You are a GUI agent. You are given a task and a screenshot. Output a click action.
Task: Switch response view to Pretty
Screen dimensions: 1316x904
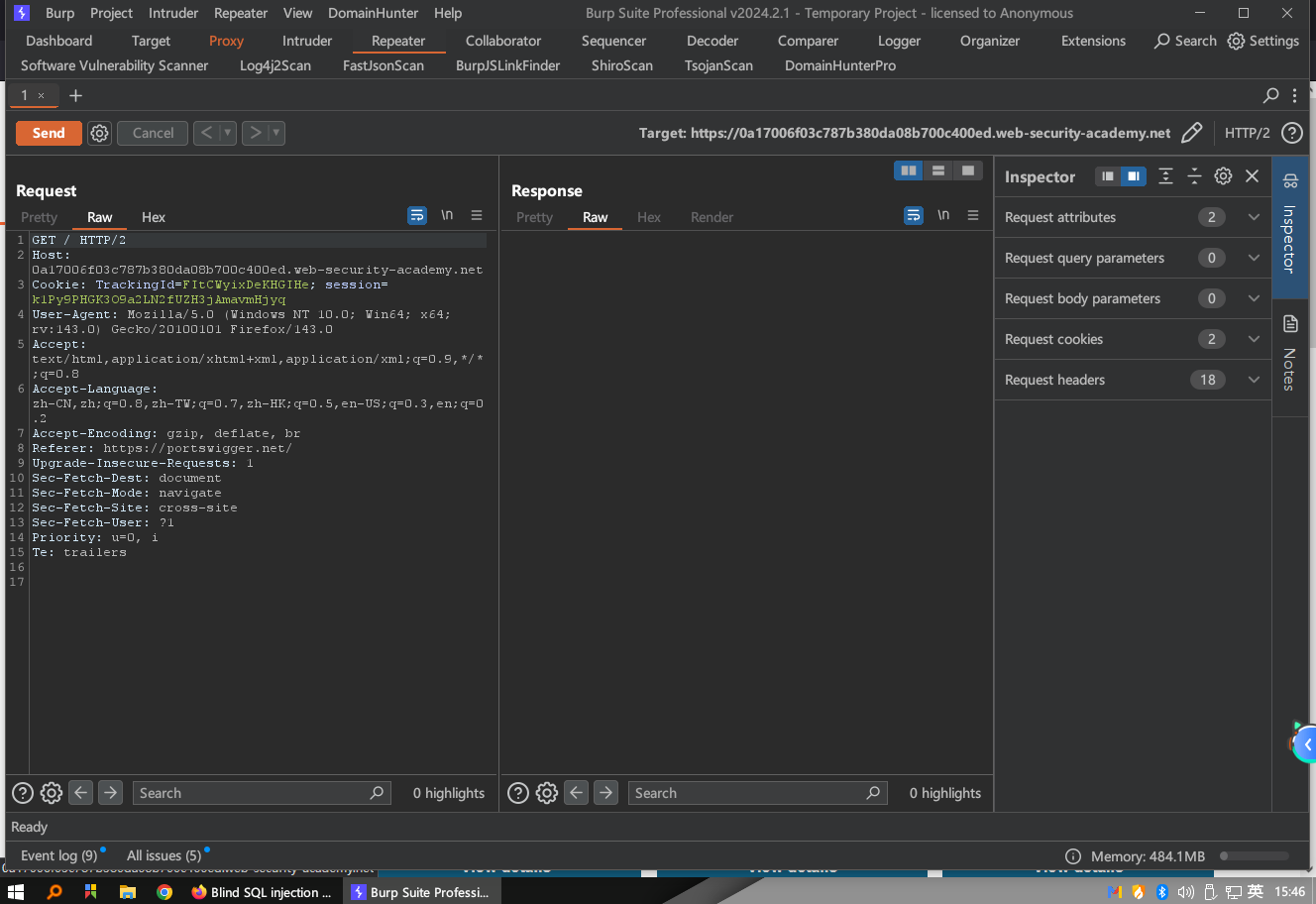click(x=535, y=217)
